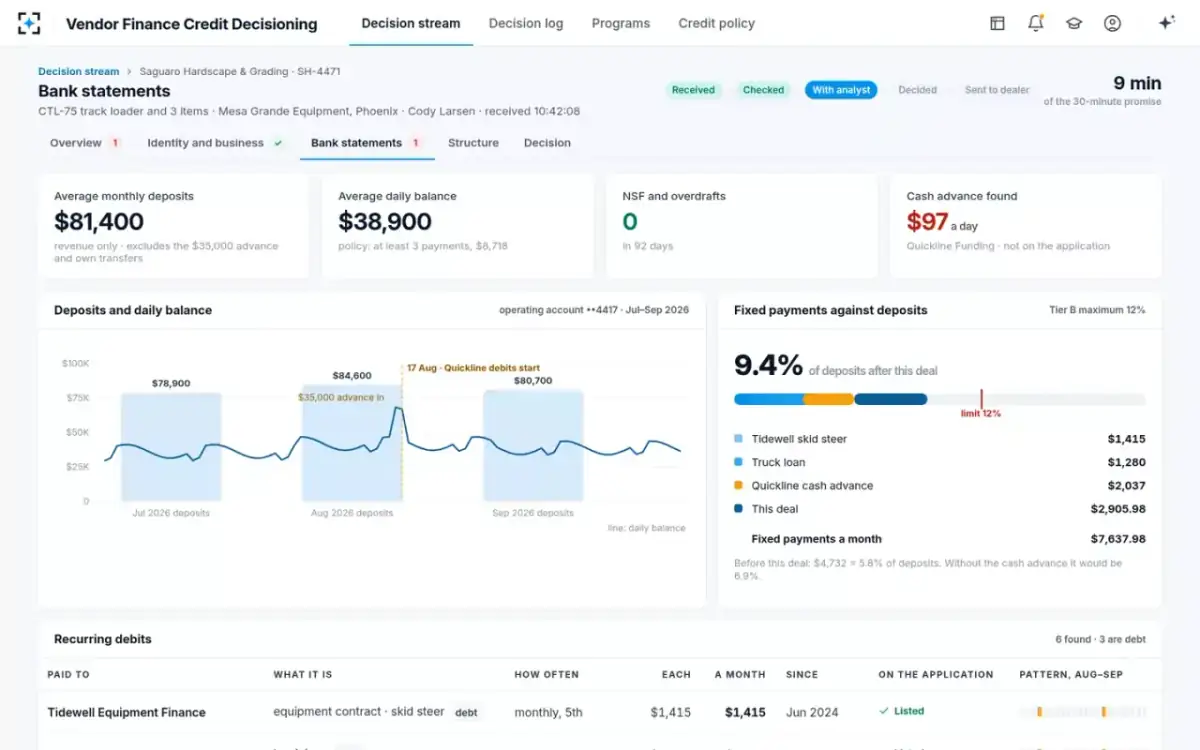
Task: Click the fixed payments progress bar
Action: click(940, 399)
